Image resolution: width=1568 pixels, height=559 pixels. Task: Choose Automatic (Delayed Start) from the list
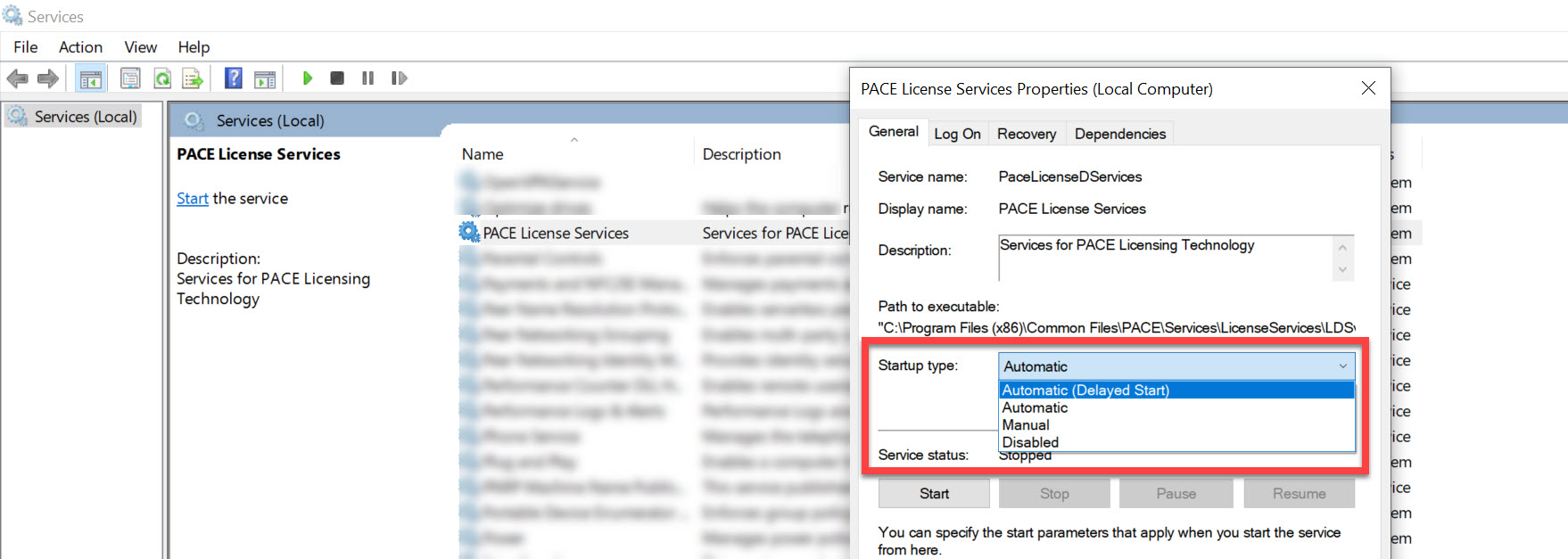coord(1085,390)
